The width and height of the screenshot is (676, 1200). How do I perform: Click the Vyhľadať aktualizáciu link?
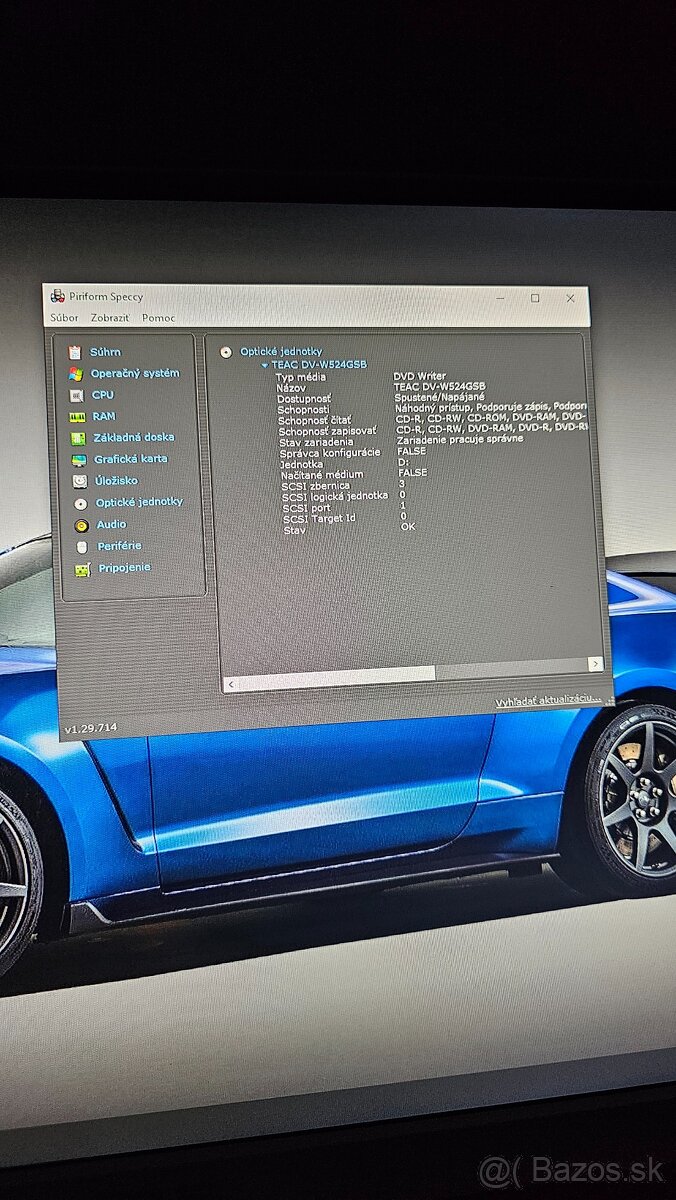tap(548, 702)
